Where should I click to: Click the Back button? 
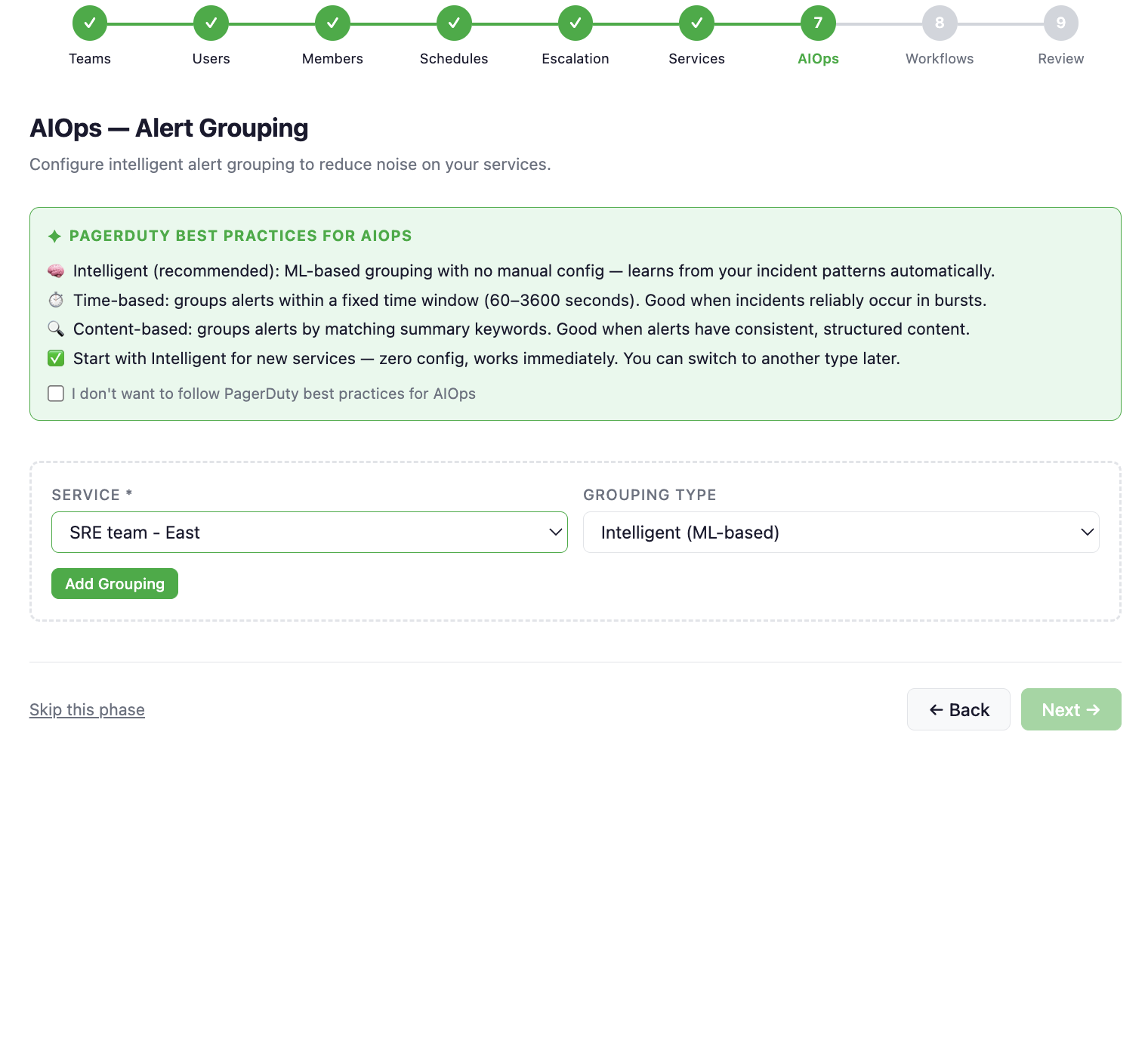(x=958, y=709)
